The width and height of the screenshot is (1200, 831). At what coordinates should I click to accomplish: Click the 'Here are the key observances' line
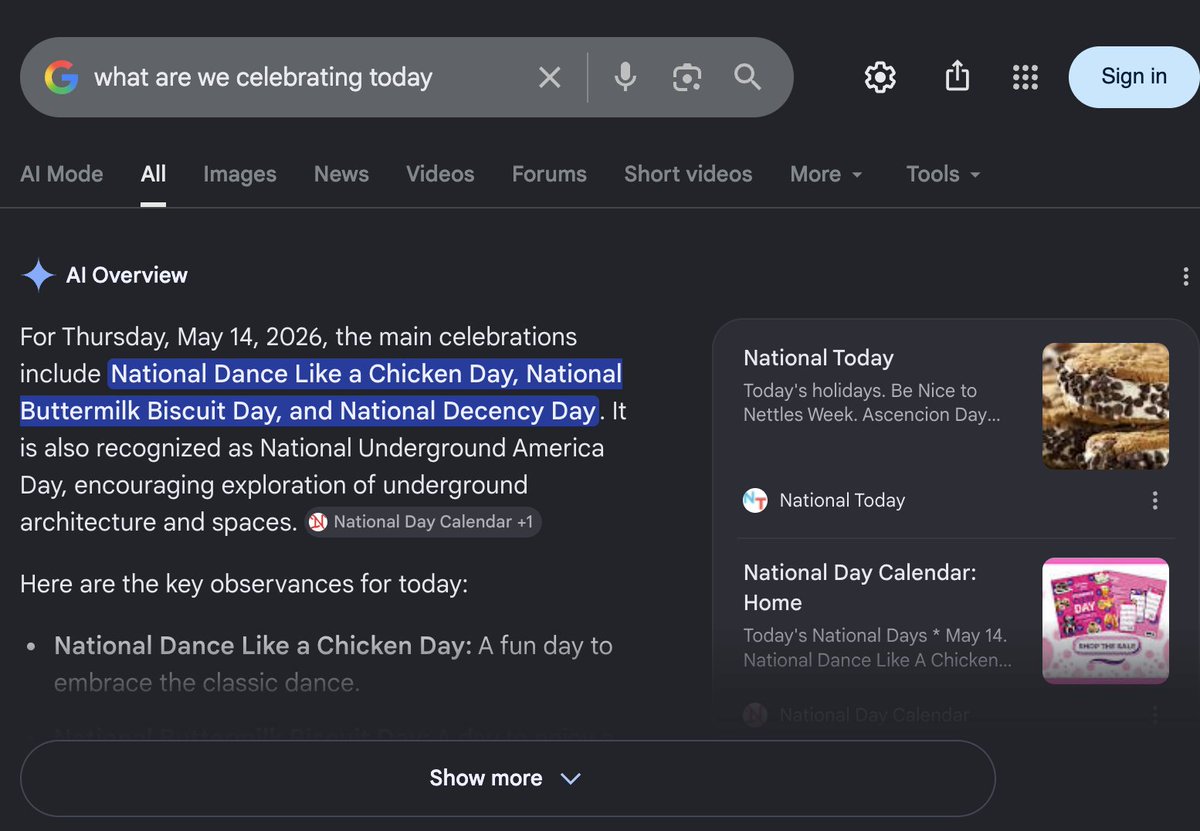pyautogui.click(x=244, y=584)
